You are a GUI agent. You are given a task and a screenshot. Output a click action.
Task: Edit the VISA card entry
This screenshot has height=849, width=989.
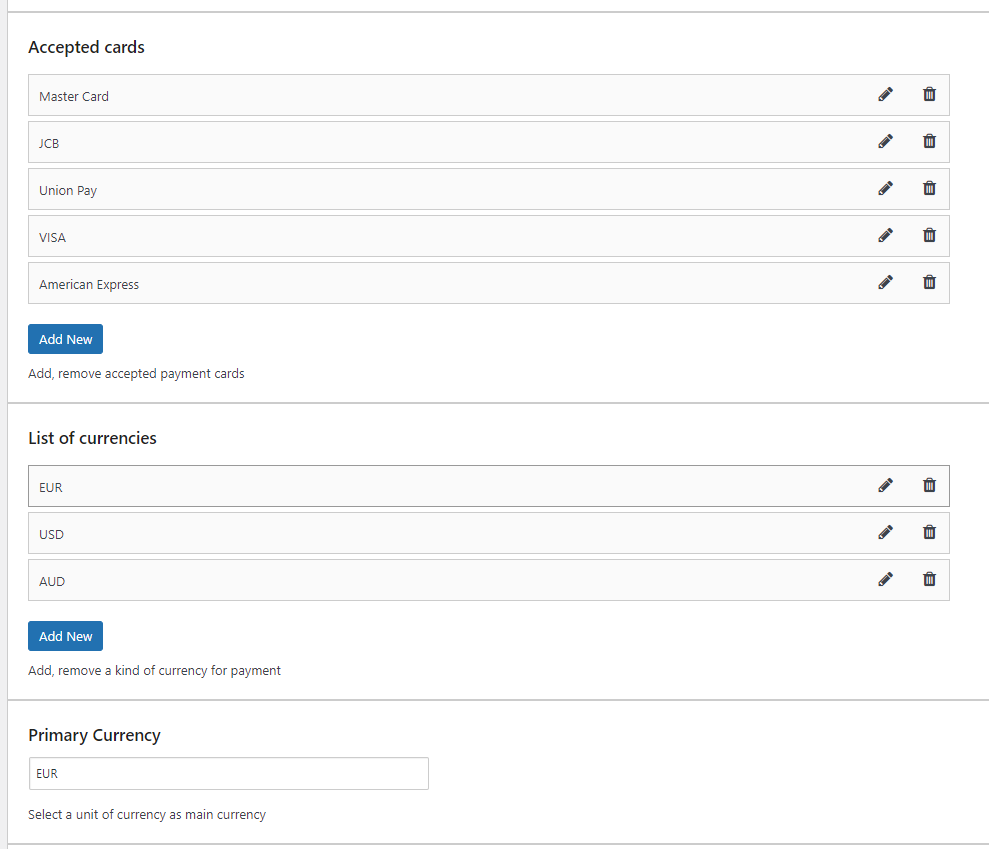[x=886, y=235]
